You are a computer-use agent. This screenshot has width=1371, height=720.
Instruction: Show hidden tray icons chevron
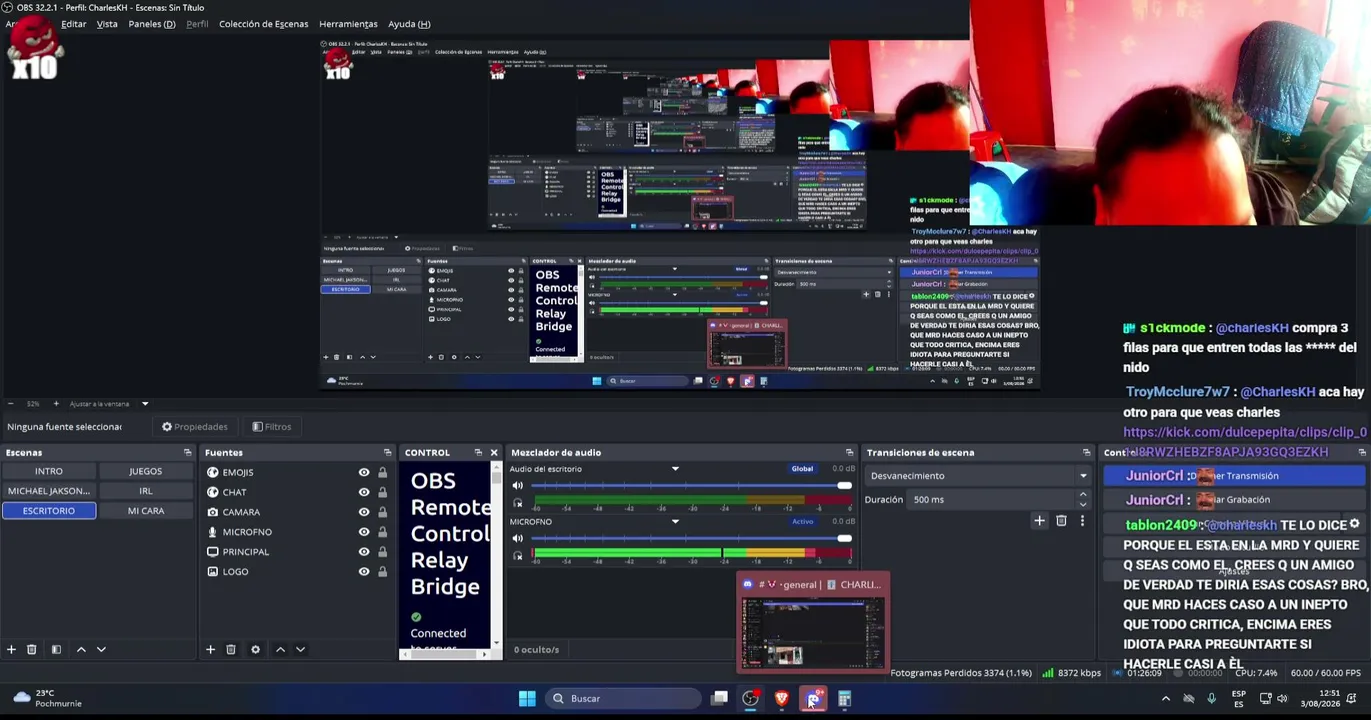coord(1165,699)
